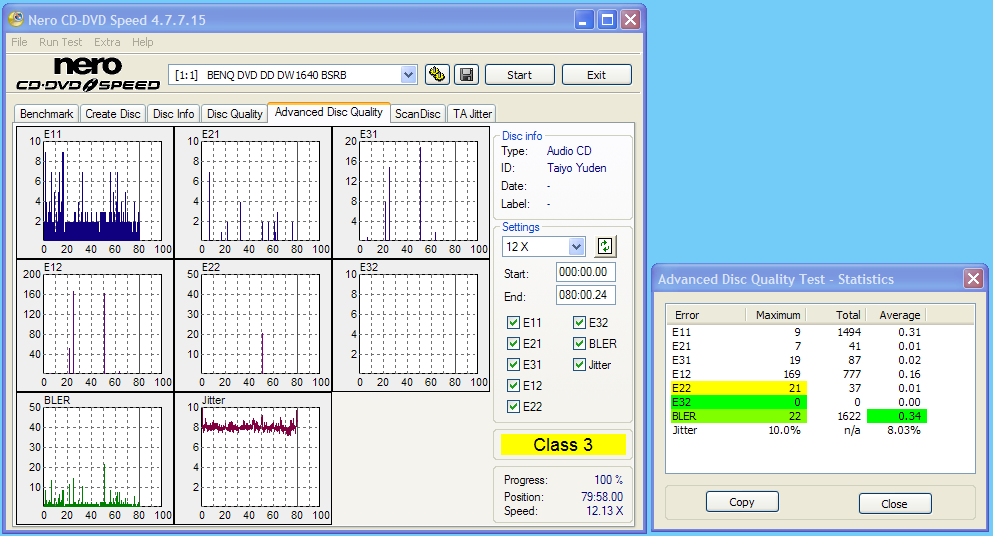Click the floppy disk save icon
993x536 pixels.
(466, 75)
